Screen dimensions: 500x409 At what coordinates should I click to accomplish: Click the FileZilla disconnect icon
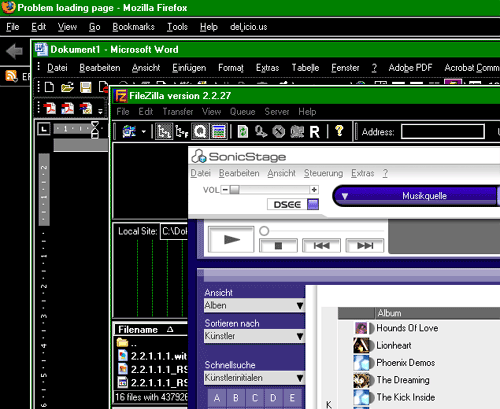297,132
